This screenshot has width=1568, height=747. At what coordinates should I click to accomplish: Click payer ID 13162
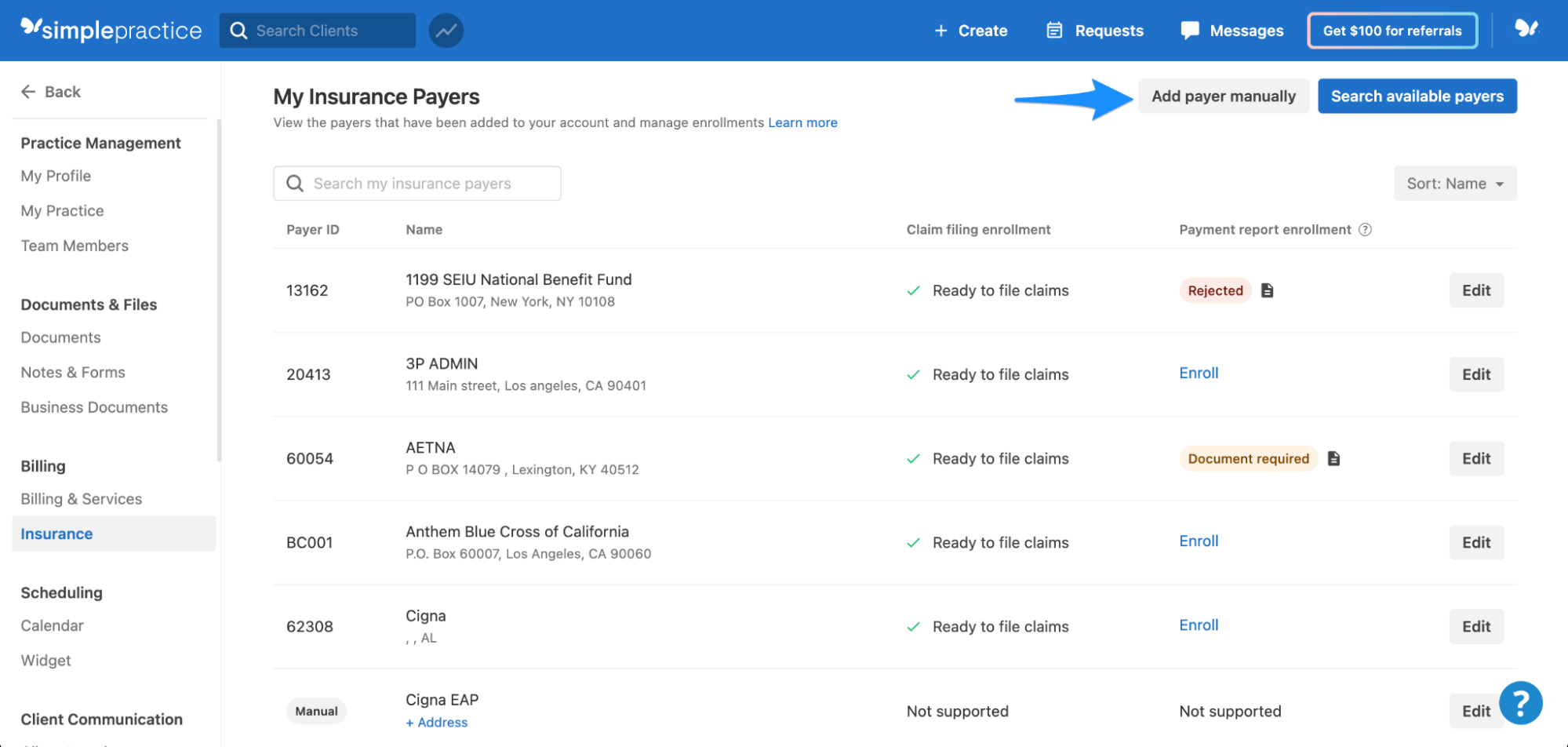coord(307,290)
